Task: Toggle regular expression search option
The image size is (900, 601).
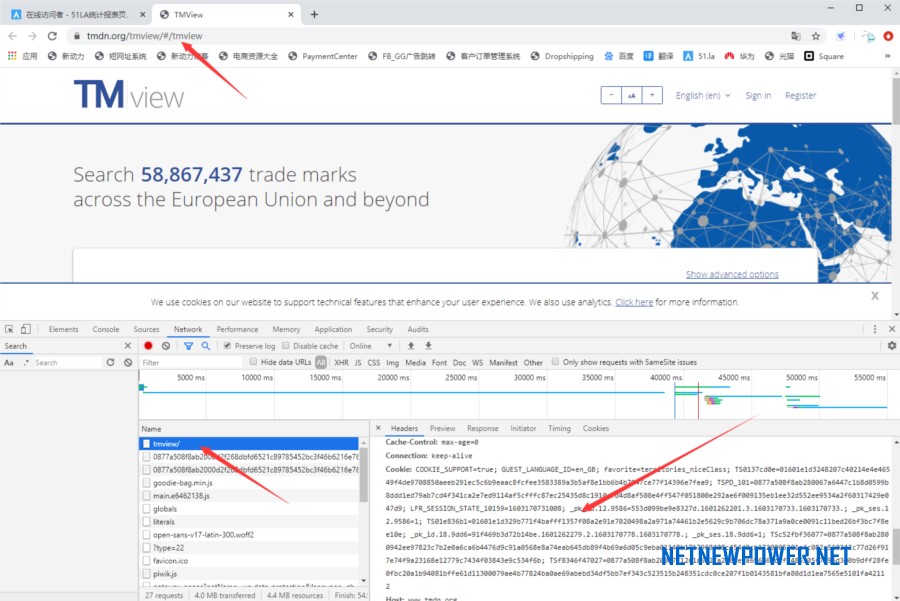Action: click(26, 363)
